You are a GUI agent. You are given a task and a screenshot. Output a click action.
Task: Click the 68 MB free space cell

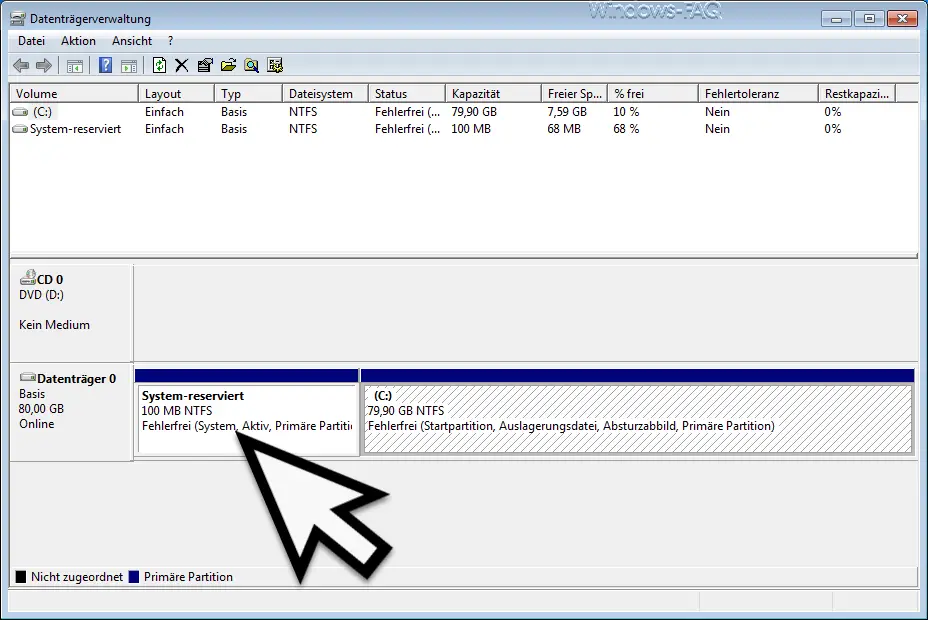tap(563, 129)
